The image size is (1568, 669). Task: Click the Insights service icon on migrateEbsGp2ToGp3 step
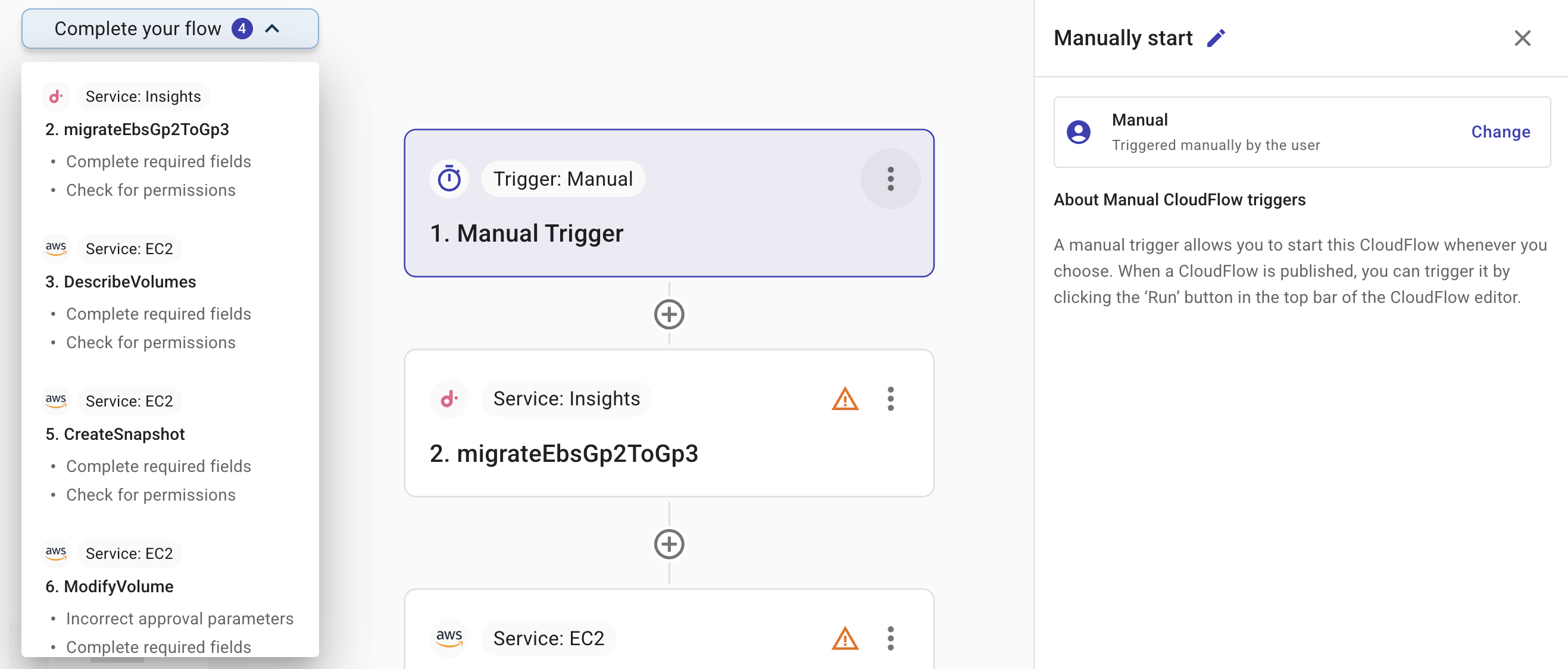coord(449,398)
